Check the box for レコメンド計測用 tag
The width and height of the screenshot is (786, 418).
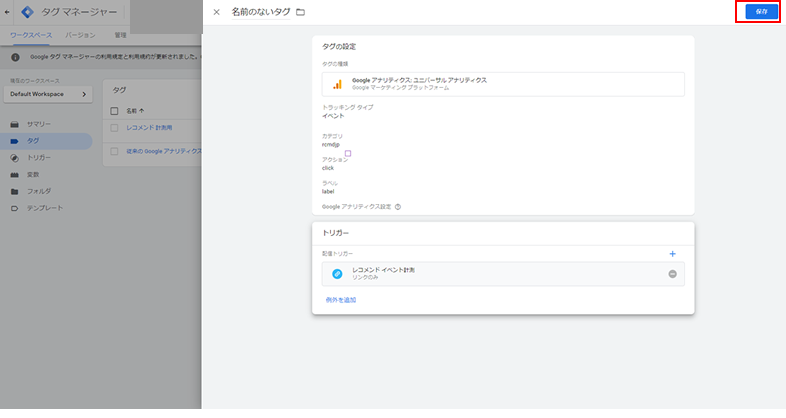pos(114,128)
